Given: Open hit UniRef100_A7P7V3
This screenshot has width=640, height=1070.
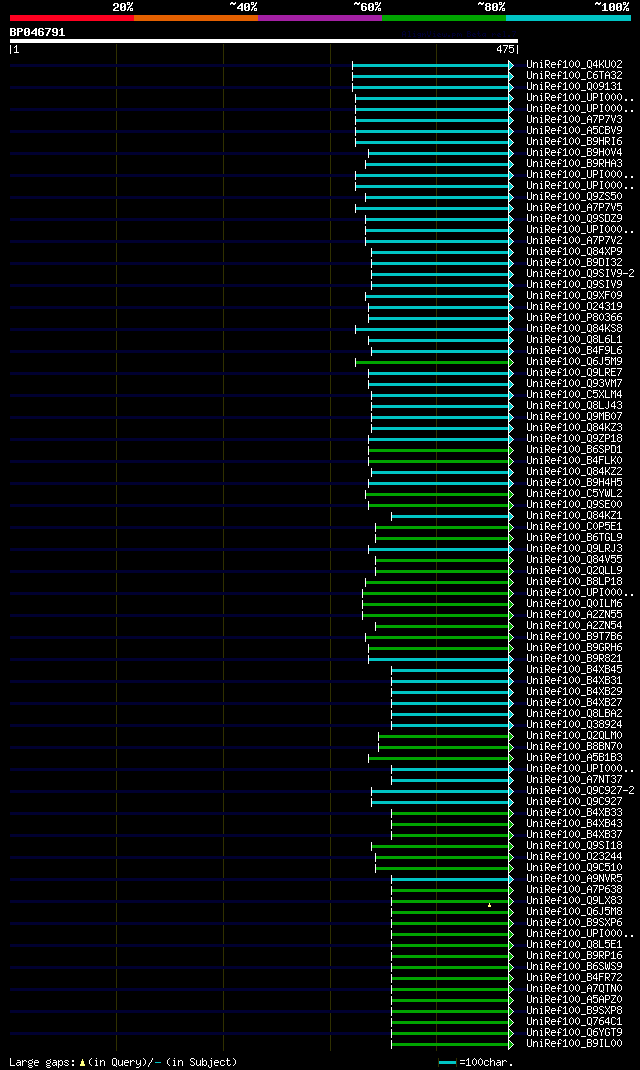Looking at the screenshot, I should click(x=574, y=119).
